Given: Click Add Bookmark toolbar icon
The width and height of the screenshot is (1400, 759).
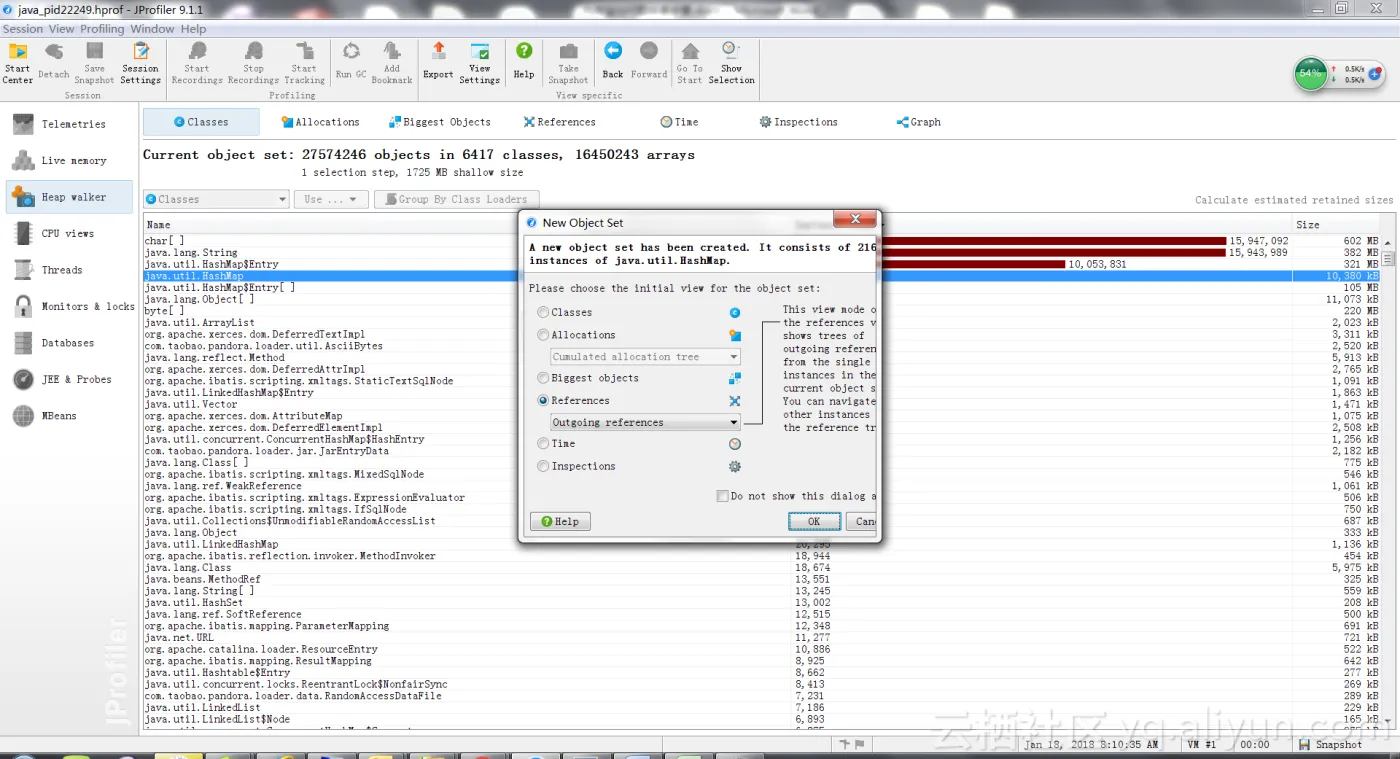Looking at the screenshot, I should pyautogui.click(x=392, y=62).
